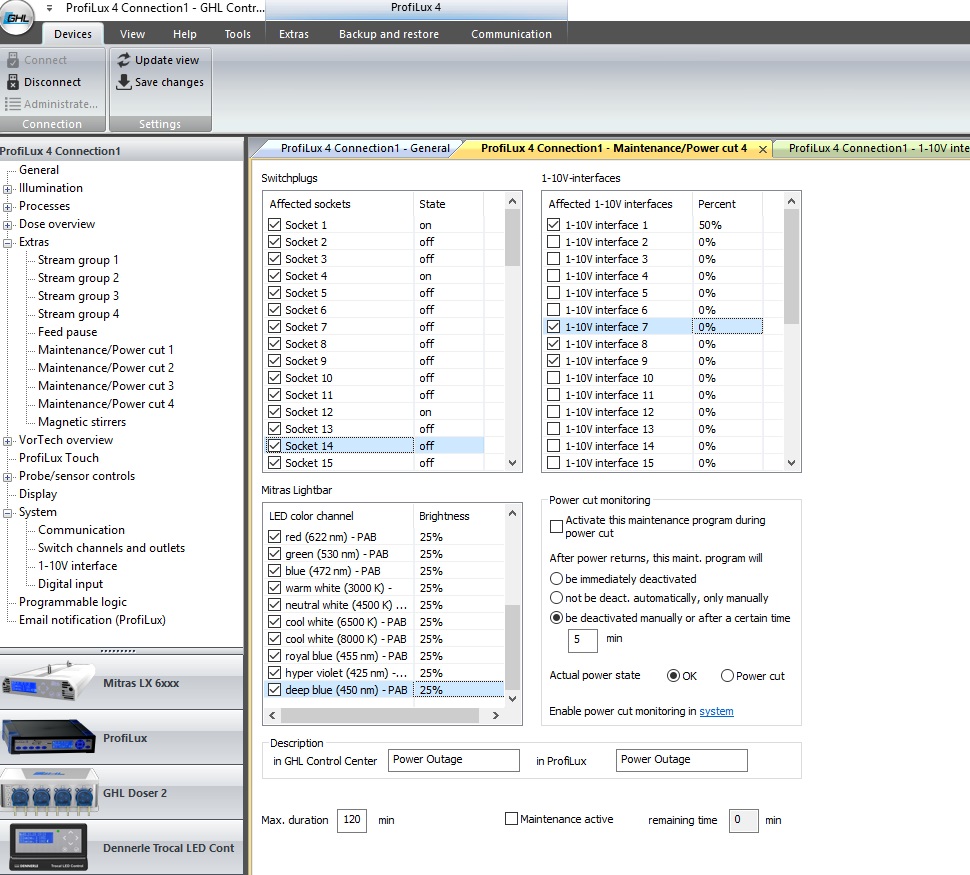Open Switch channels and outlets item
Screen dimensions: 970x875
(x=111, y=548)
